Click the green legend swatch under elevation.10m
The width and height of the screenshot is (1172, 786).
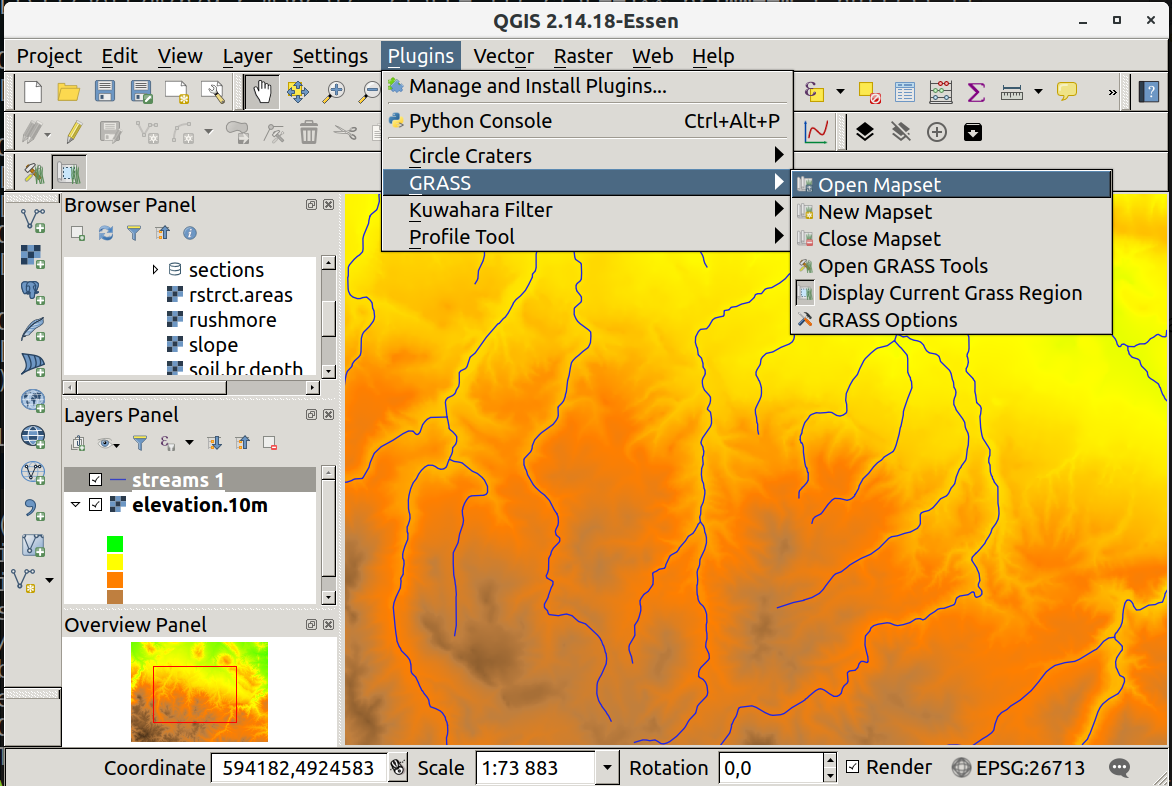pos(114,544)
